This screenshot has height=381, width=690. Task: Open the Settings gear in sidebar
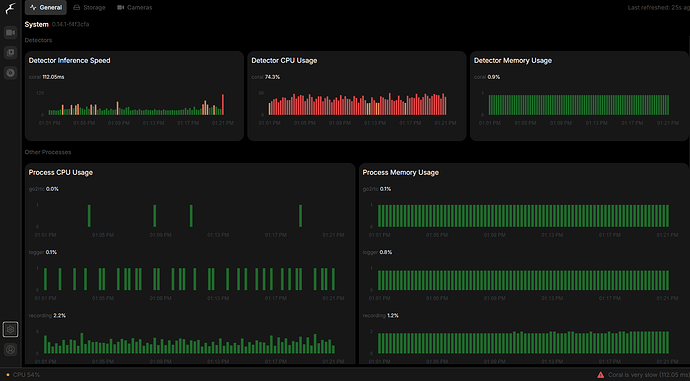(x=11, y=329)
